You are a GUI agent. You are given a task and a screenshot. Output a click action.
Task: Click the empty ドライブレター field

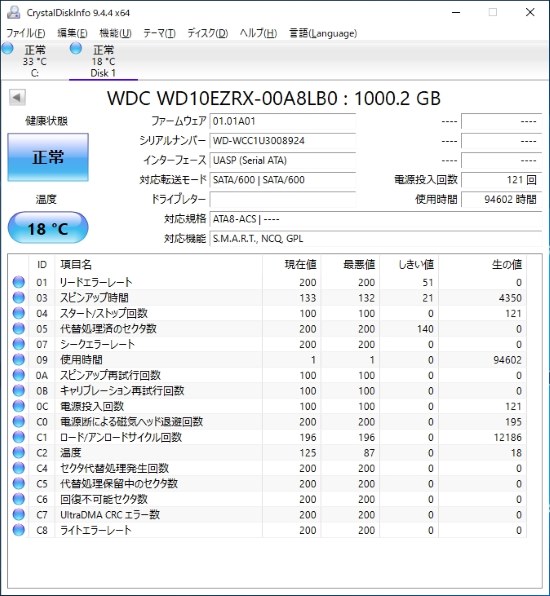click(x=282, y=200)
